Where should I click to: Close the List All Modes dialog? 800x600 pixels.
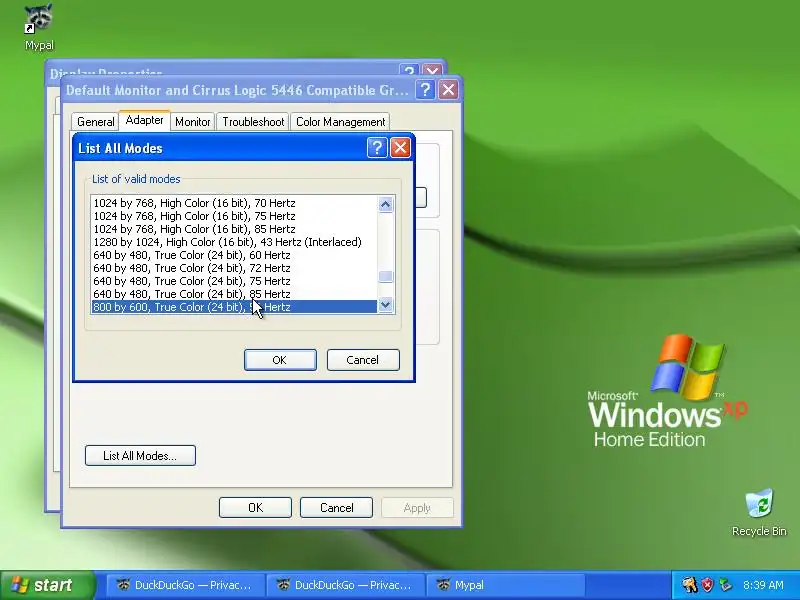401,147
